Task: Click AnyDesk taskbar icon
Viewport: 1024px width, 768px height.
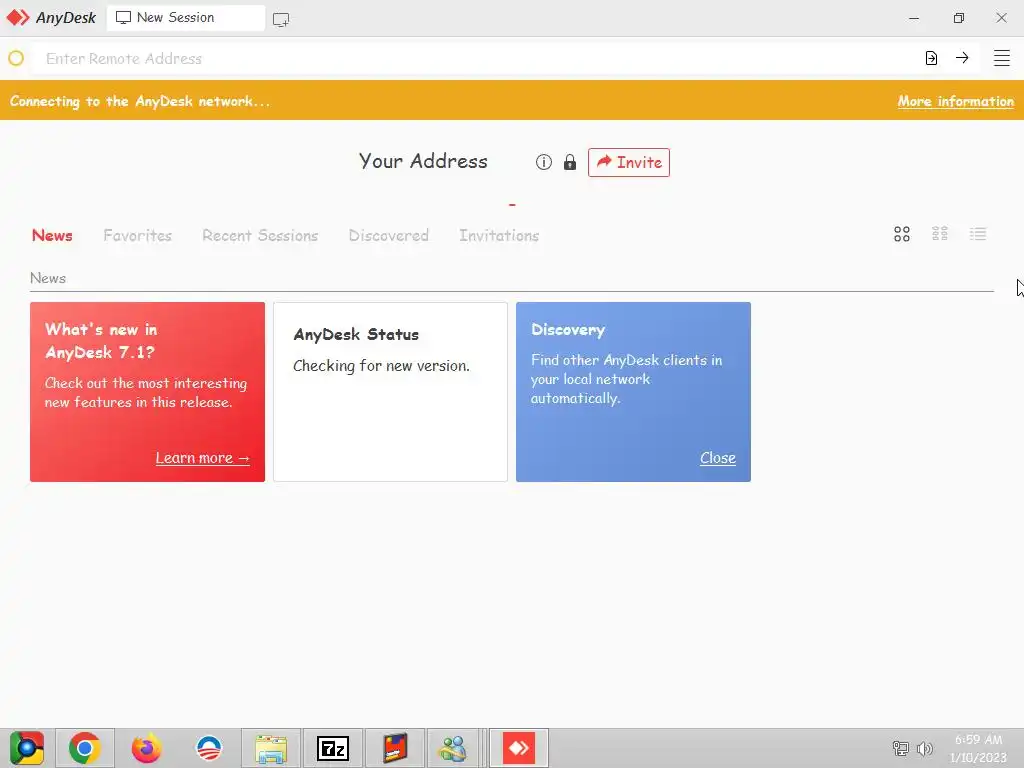Action: (519, 748)
